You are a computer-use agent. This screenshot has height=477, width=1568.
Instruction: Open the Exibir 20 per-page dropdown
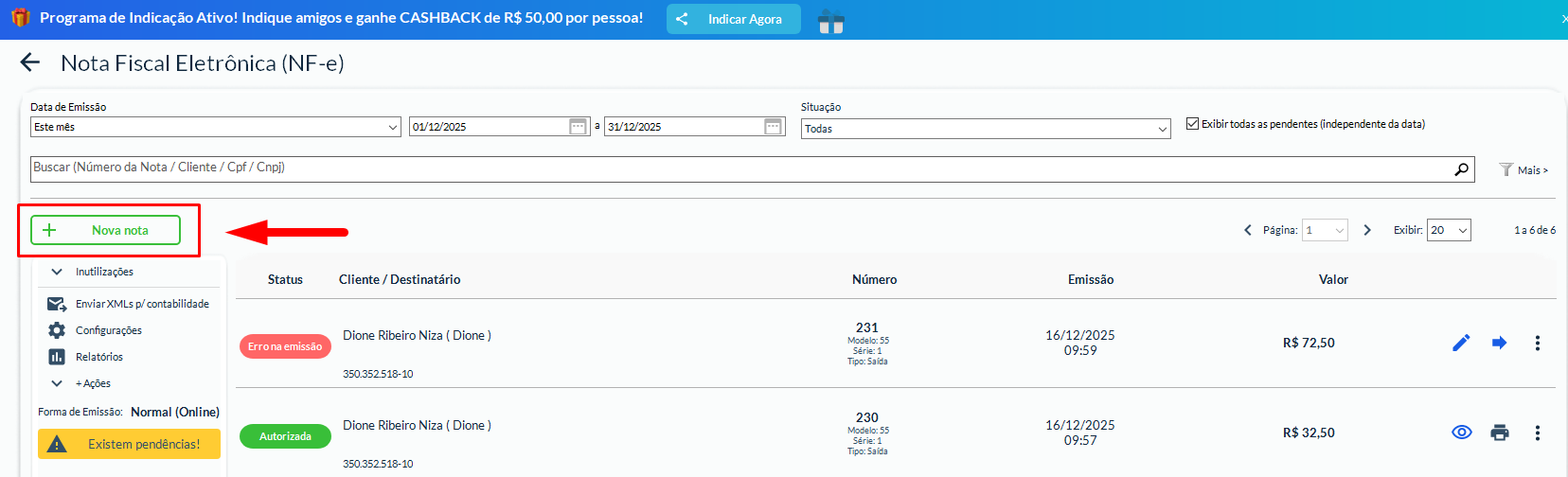pos(1448,230)
